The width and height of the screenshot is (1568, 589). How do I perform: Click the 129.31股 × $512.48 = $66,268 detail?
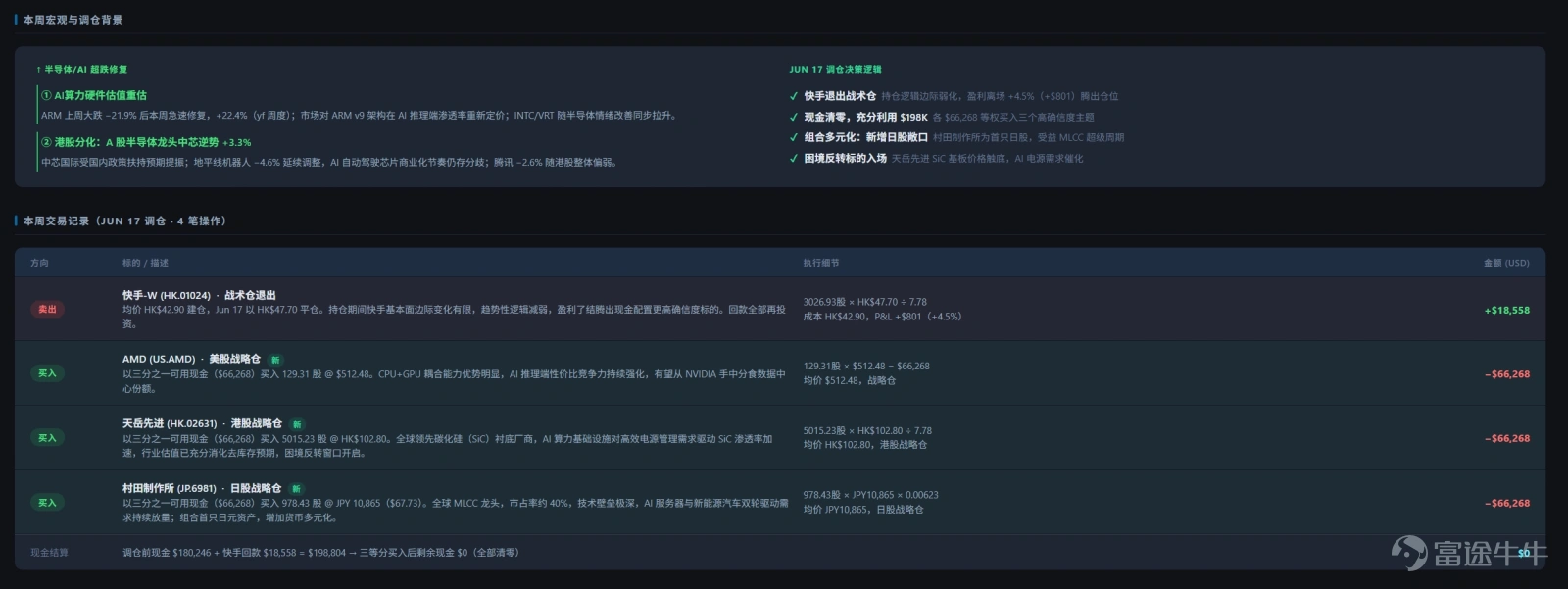point(866,367)
